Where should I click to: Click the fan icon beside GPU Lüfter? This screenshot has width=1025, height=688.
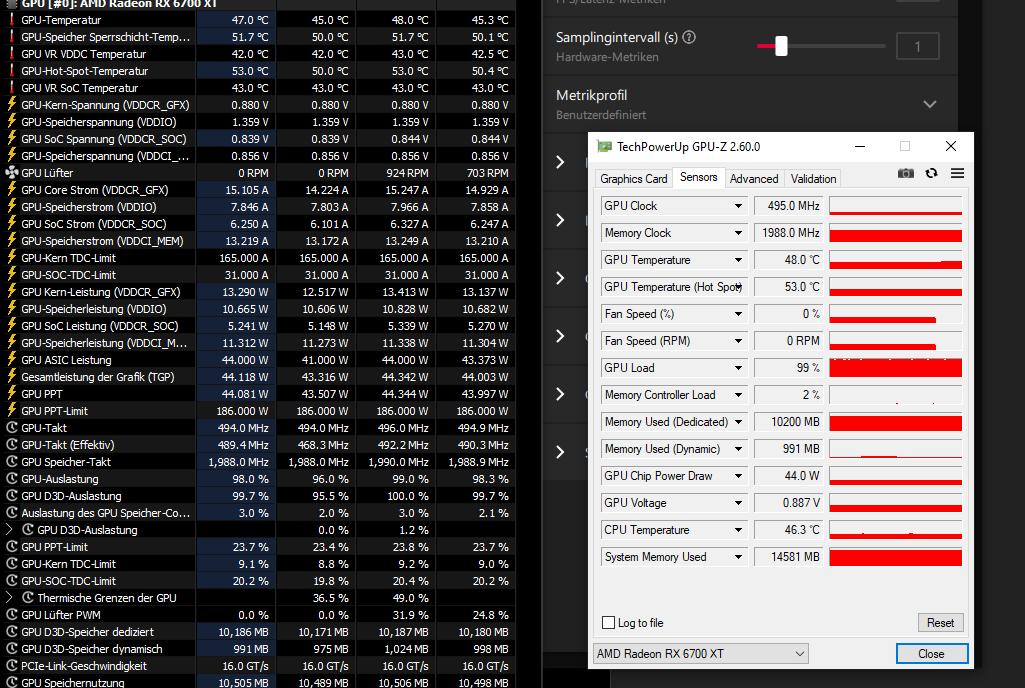12,173
